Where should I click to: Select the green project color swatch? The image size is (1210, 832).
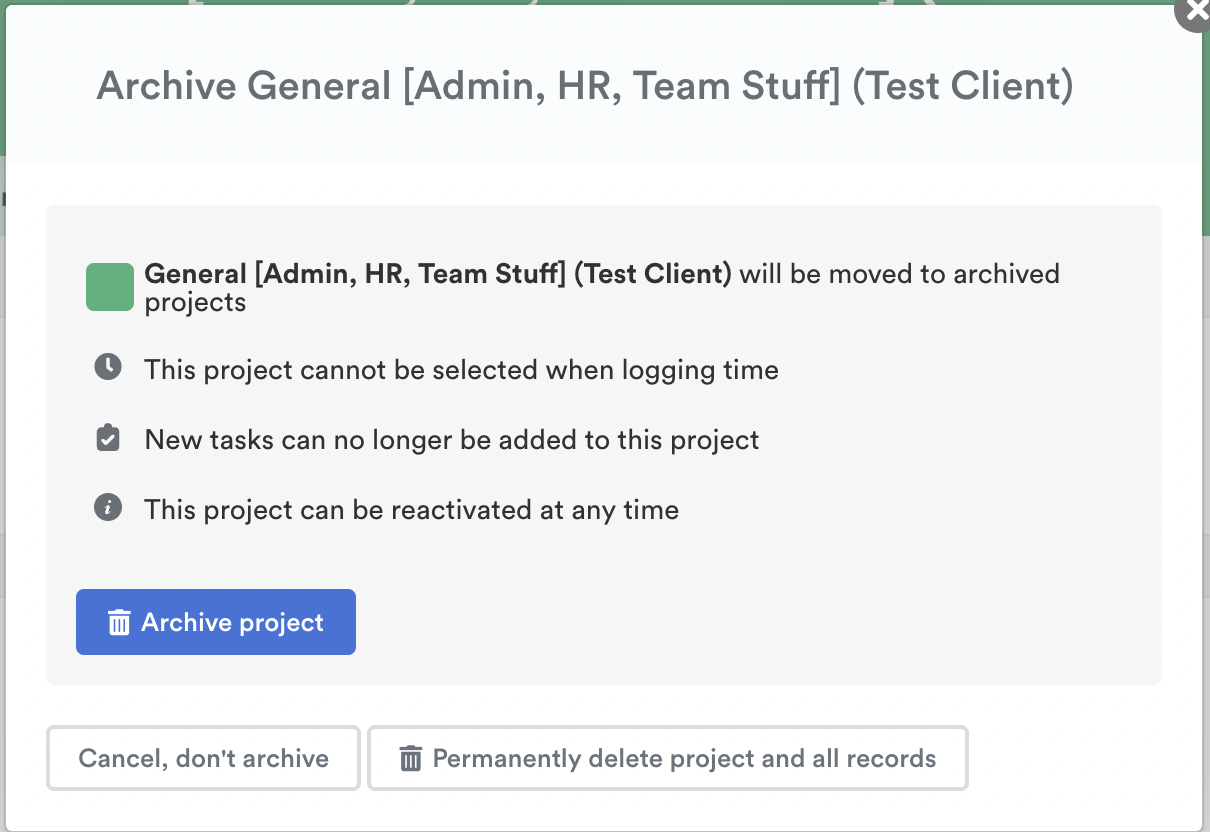tap(109, 286)
